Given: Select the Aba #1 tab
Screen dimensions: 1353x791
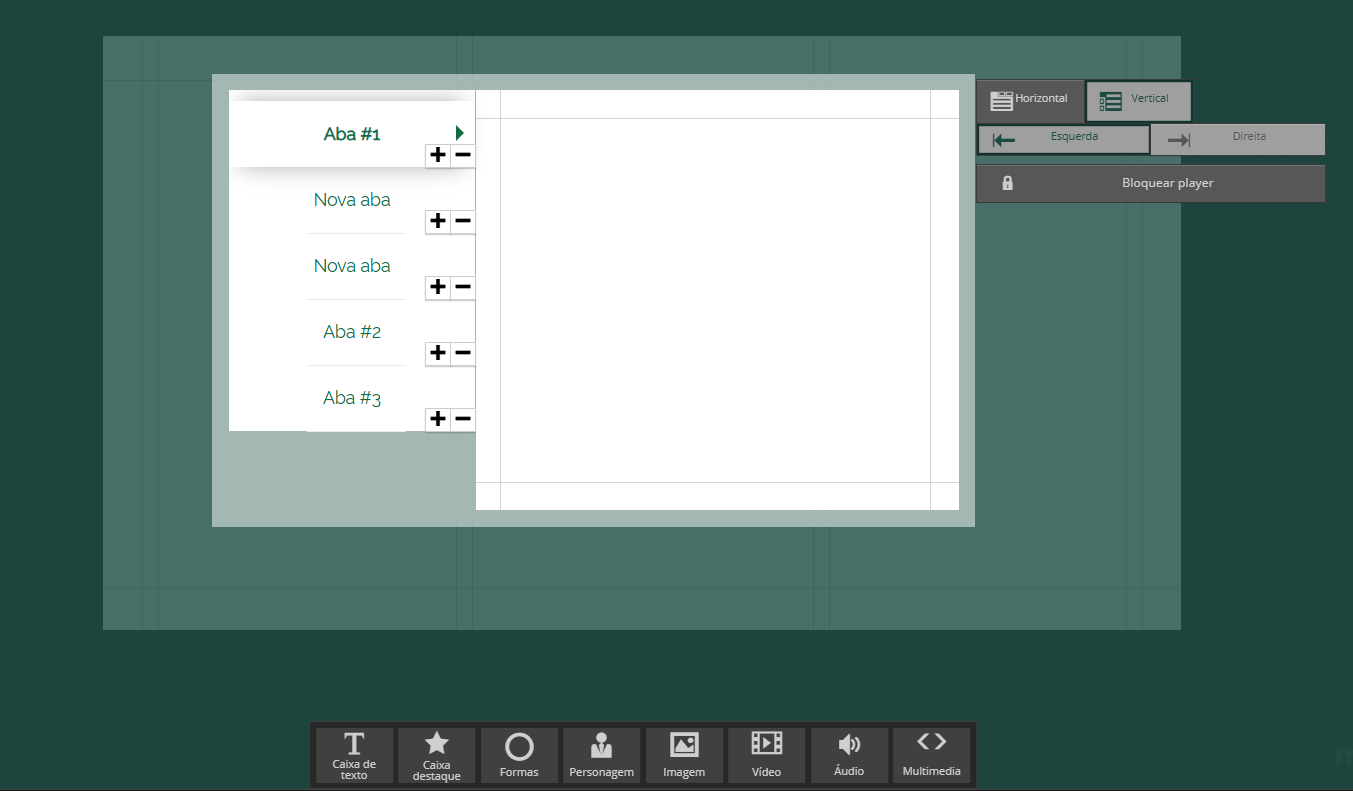Looking at the screenshot, I should pyautogui.click(x=352, y=134).
